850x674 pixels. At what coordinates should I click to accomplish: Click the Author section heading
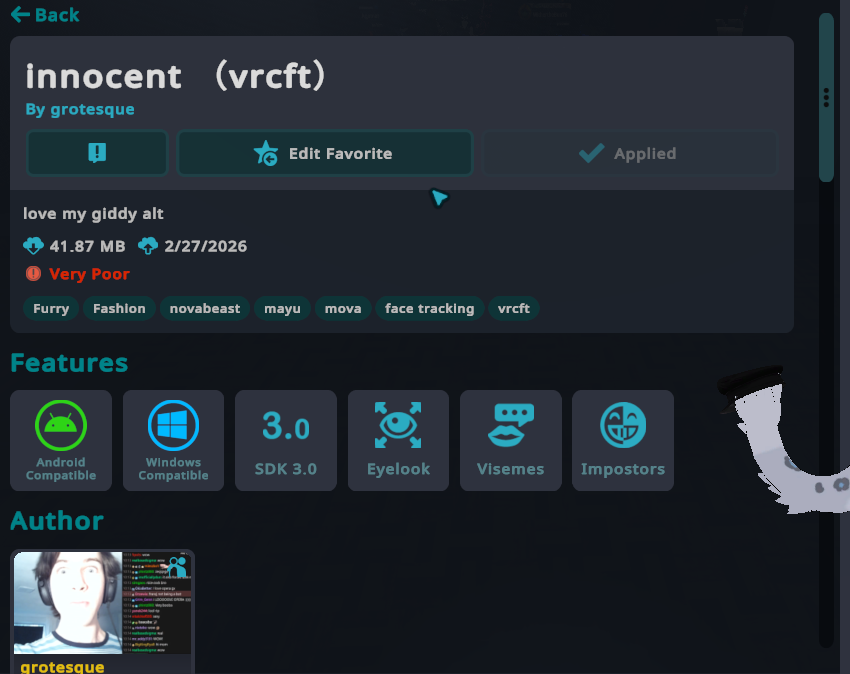57,521
